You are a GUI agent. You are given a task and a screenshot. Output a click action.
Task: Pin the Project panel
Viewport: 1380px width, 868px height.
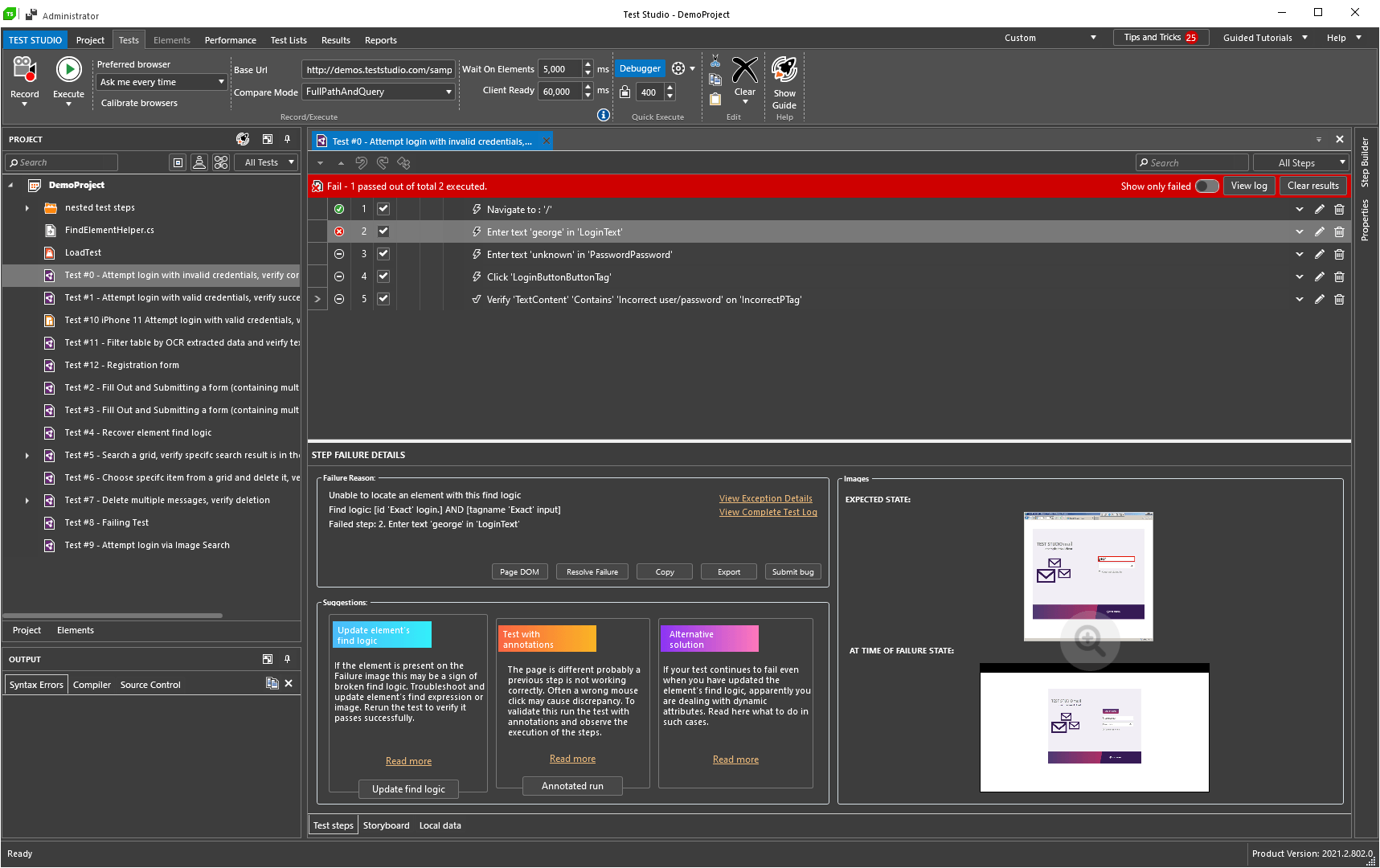[287, 139]
